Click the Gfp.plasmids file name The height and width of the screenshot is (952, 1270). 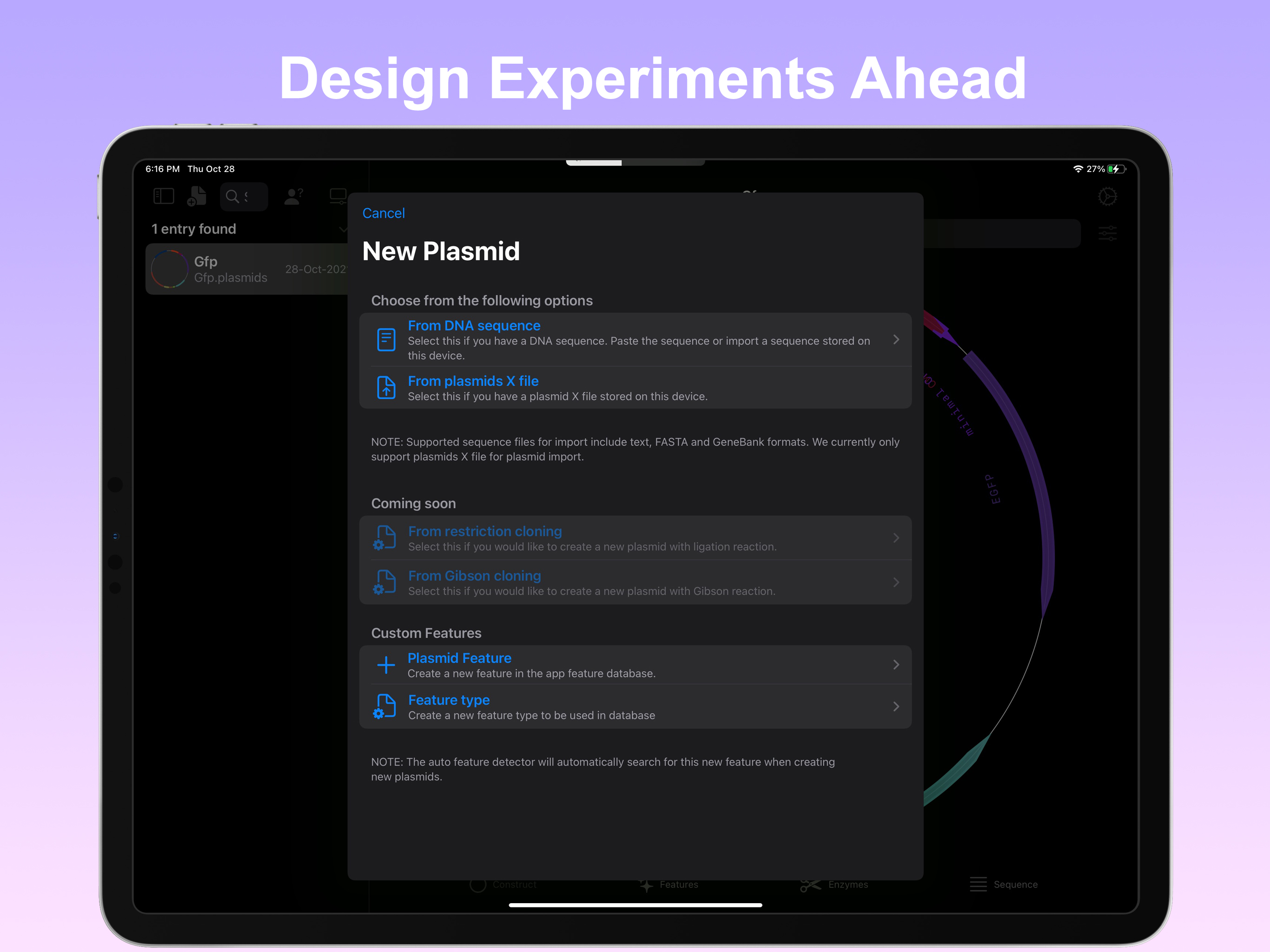(230, 278)
